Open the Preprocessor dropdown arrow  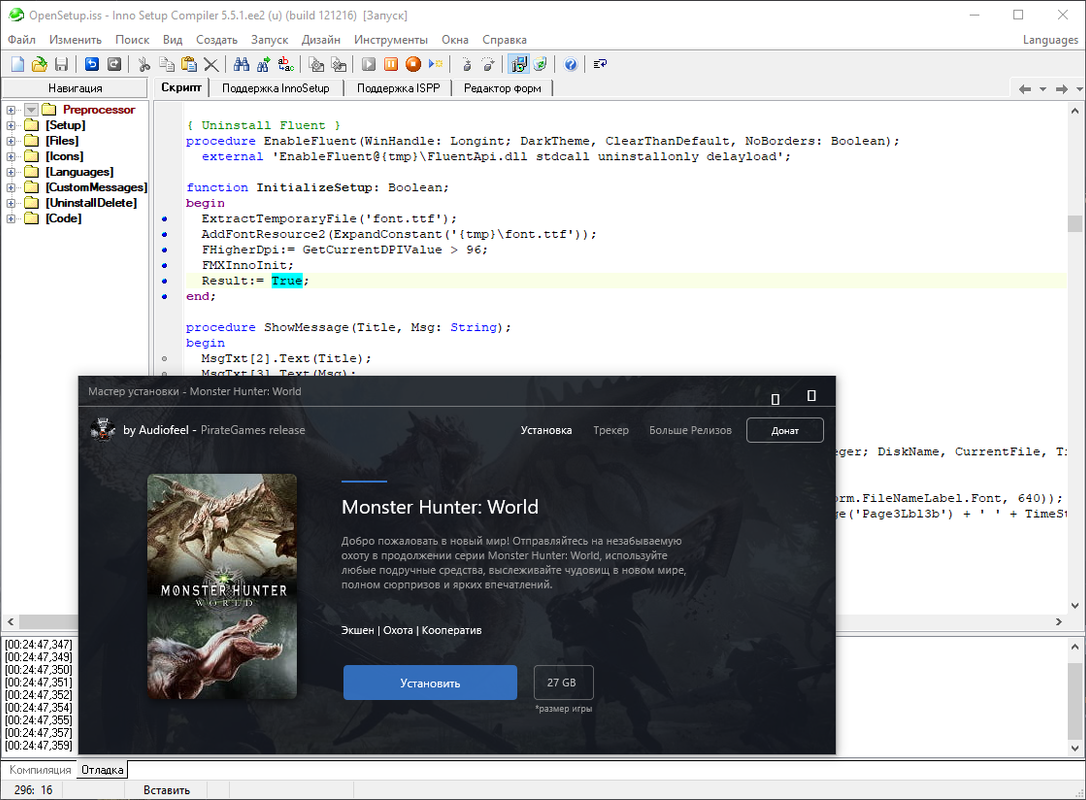click(x=31, y=109)
